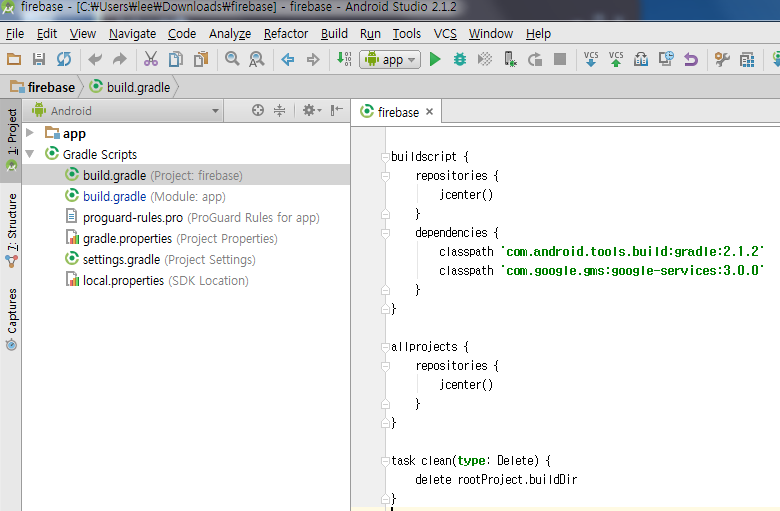Undo the last action via toolbar arrow
The image size is (780, 511).
coord(95,60)
